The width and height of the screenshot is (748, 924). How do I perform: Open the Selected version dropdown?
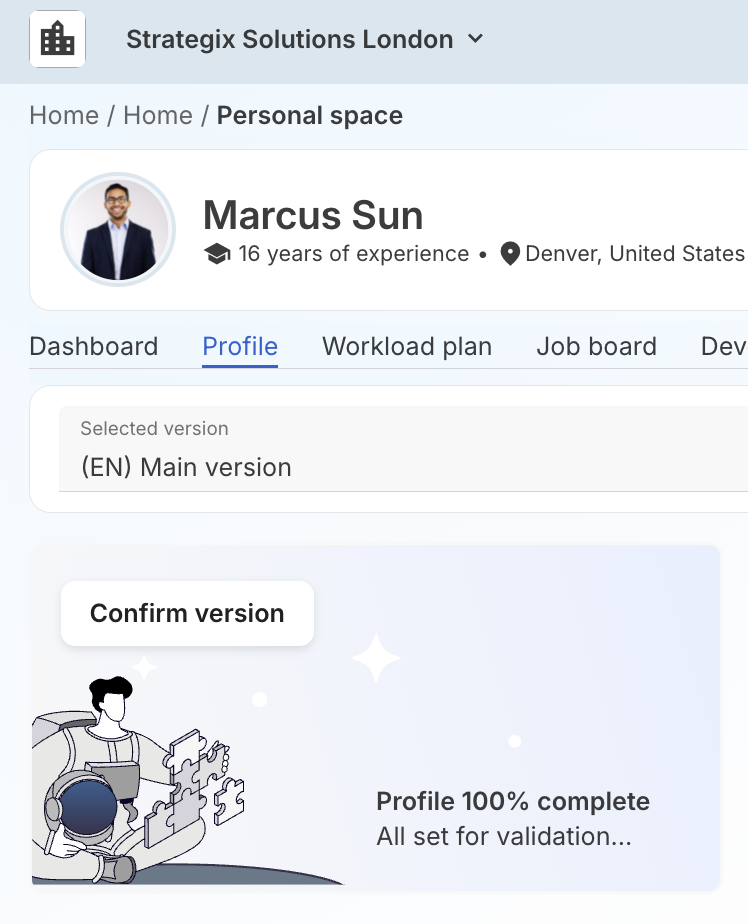[400, 449]
